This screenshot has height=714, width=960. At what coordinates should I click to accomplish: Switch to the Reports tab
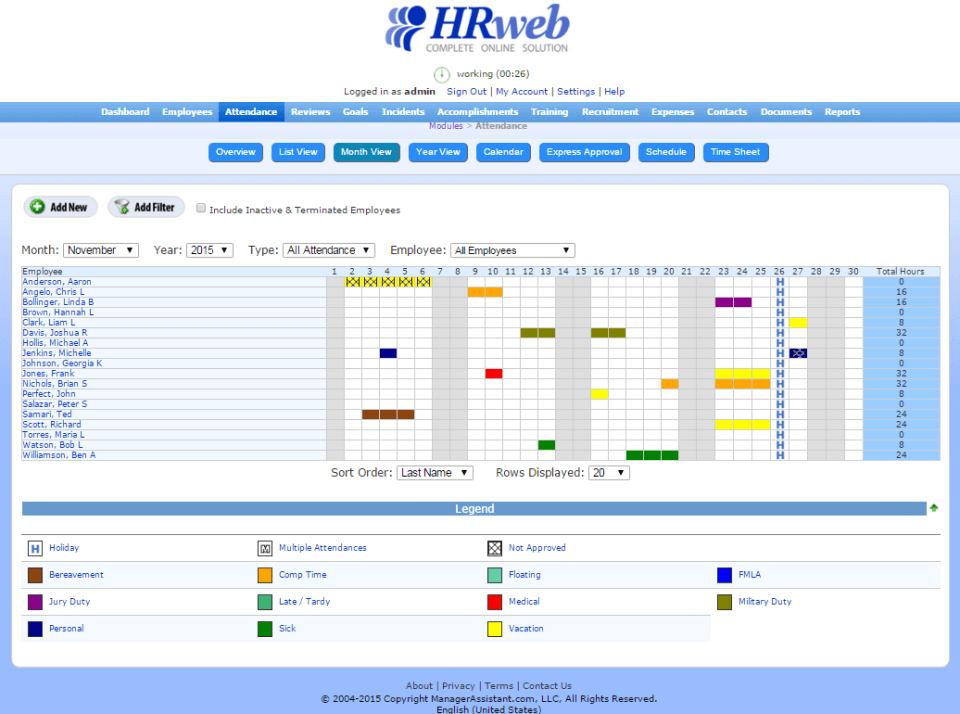pos(842,111)
